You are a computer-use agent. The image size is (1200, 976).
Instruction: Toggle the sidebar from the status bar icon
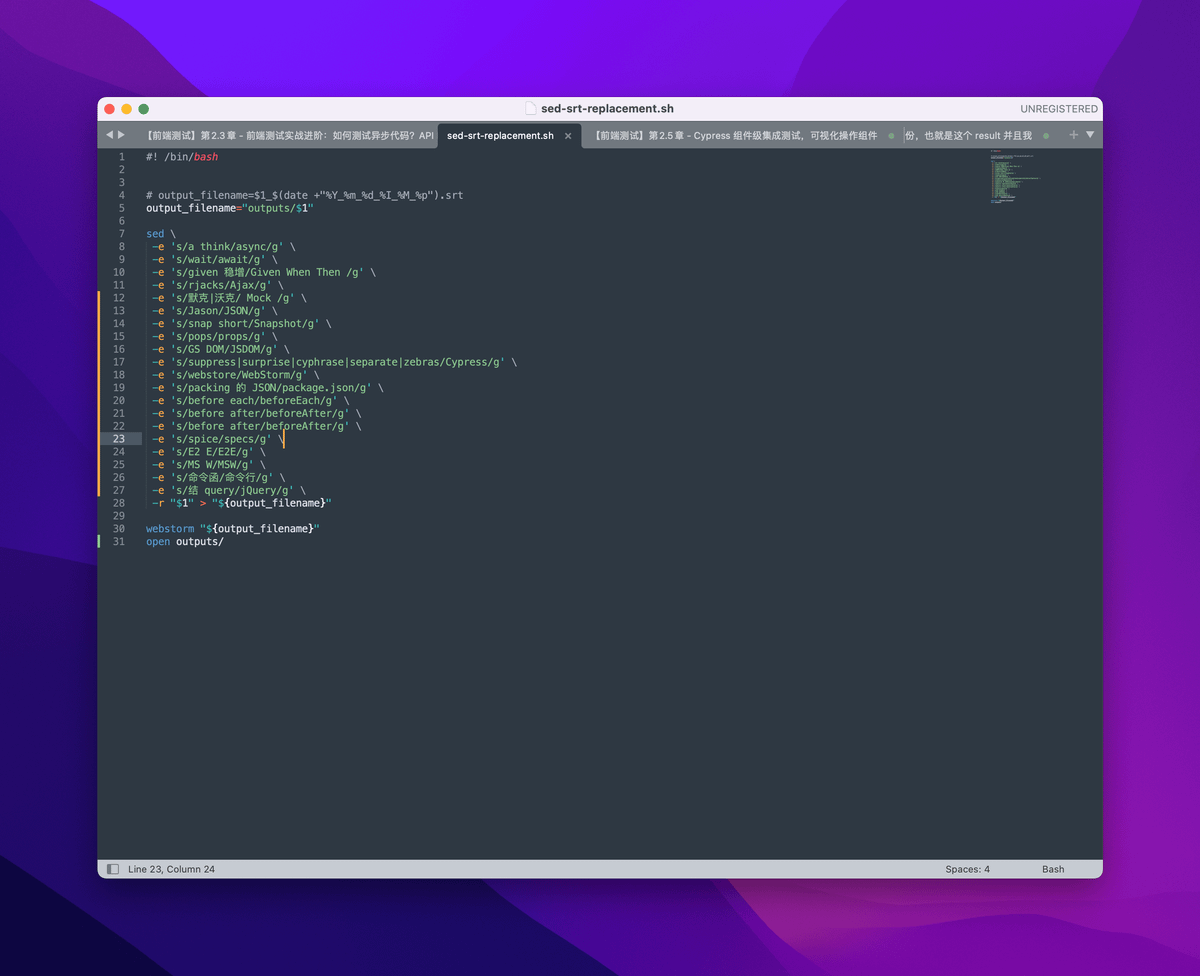pos(113,869)
